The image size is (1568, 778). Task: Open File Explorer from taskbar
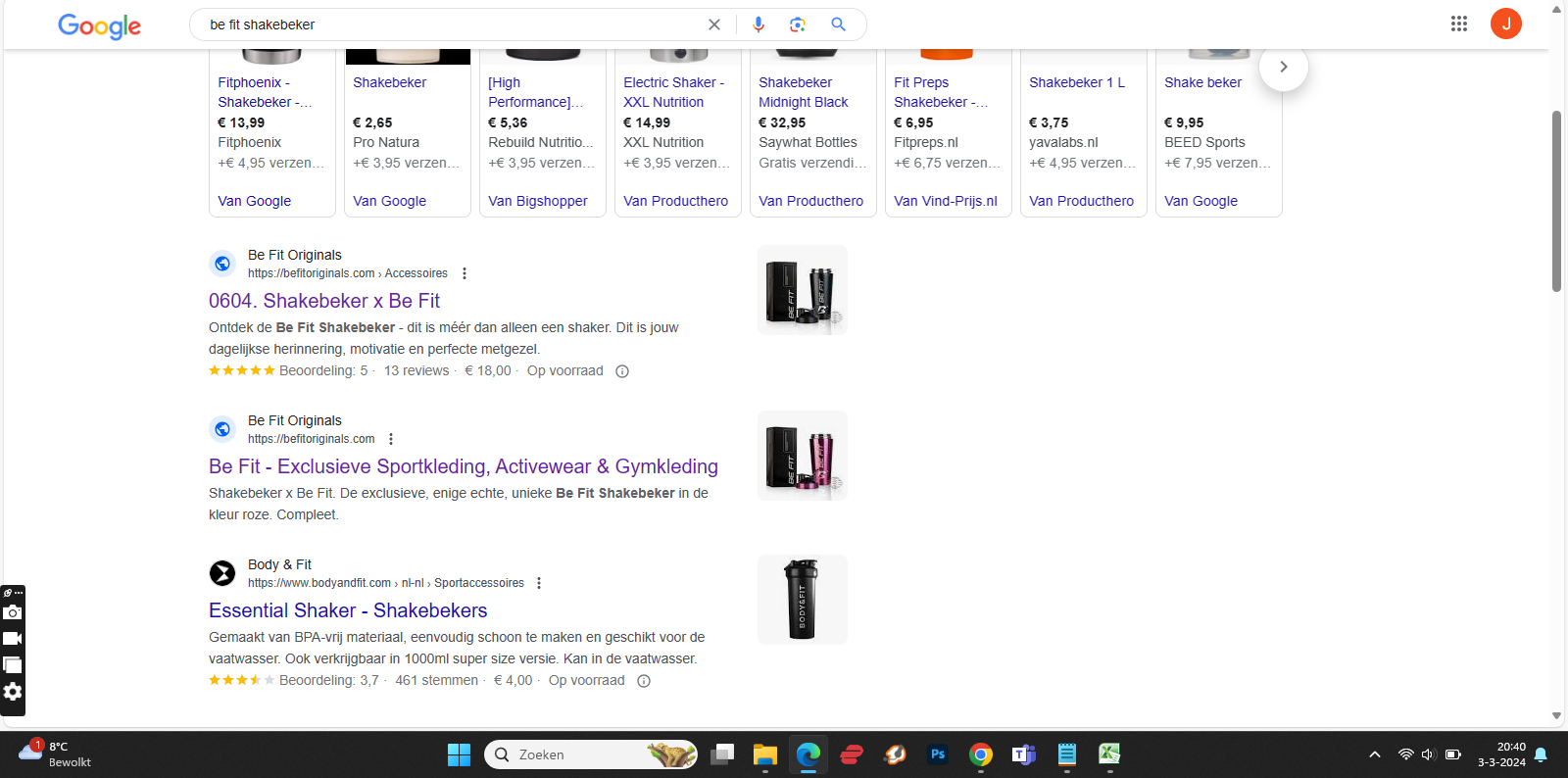pyautogui.click(x=765, y=754)
